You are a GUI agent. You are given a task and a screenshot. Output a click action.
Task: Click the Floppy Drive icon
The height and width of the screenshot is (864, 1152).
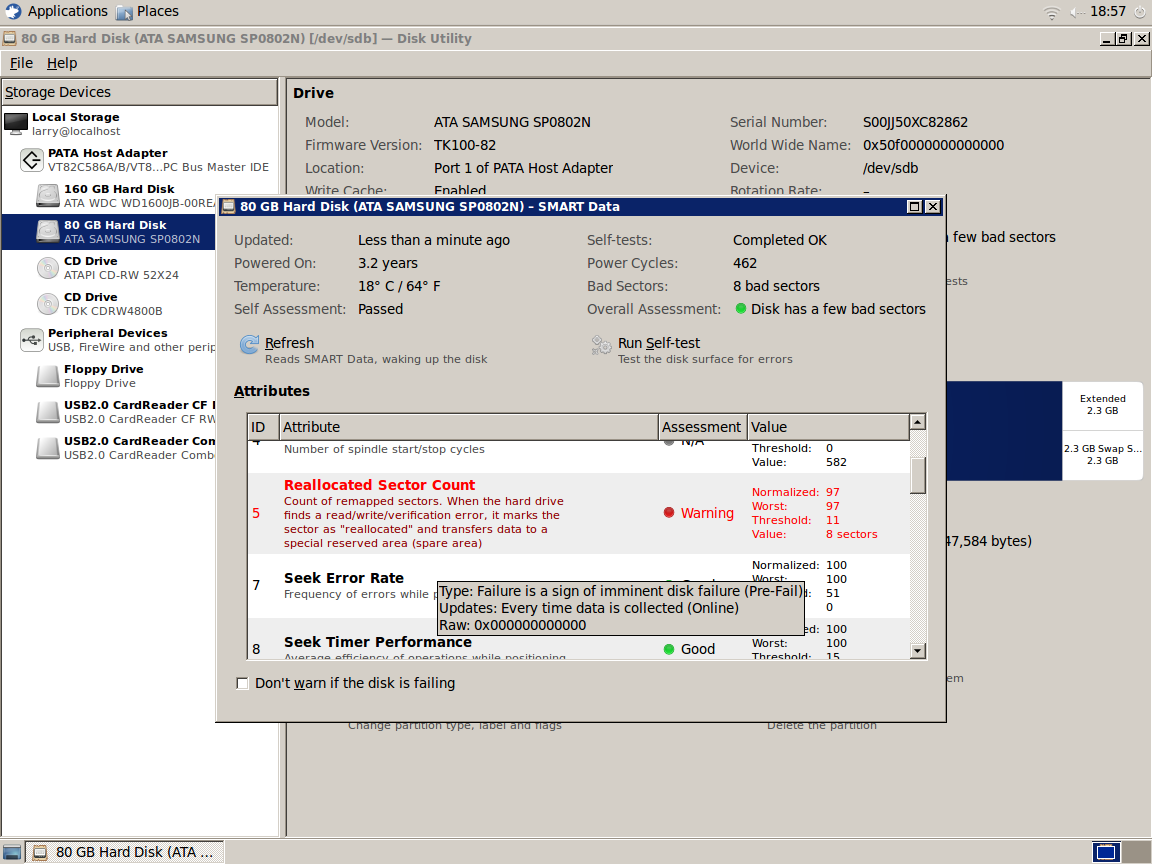point(48,376)
